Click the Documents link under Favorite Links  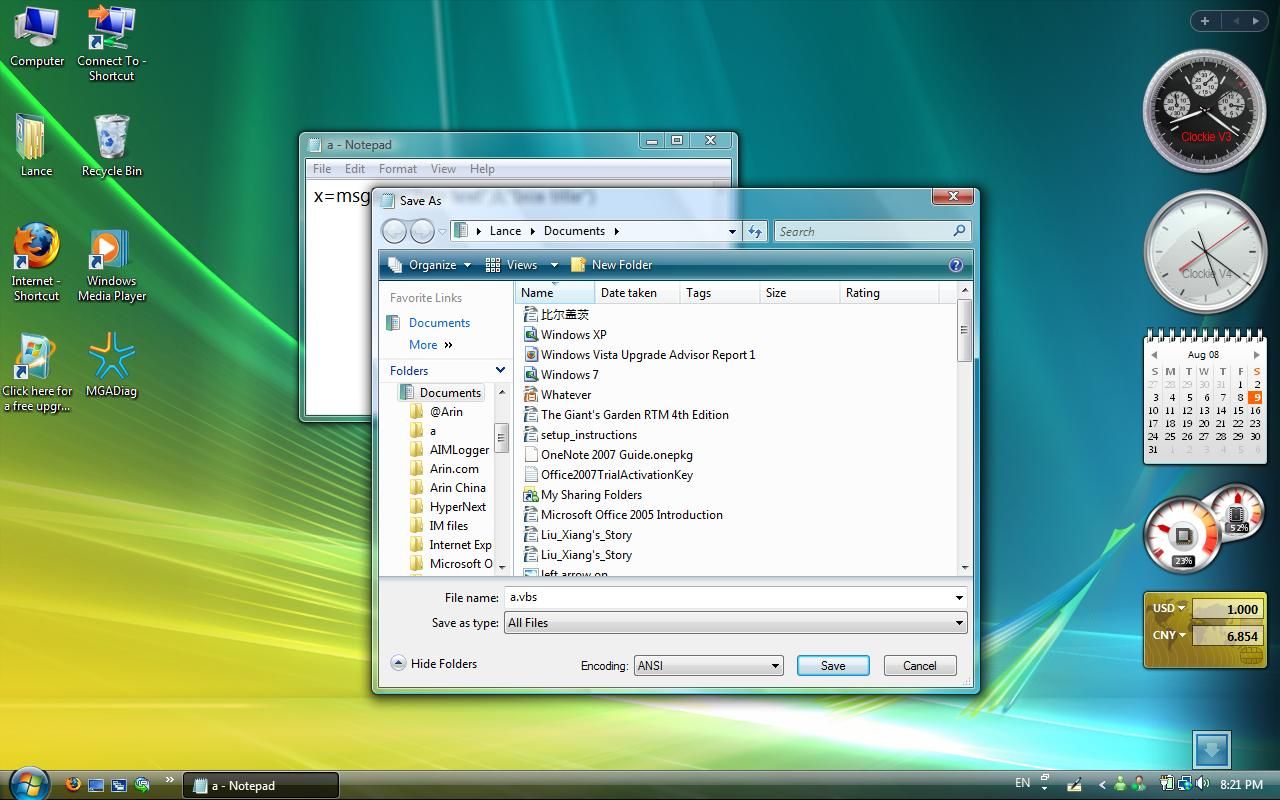click(440, 322)
